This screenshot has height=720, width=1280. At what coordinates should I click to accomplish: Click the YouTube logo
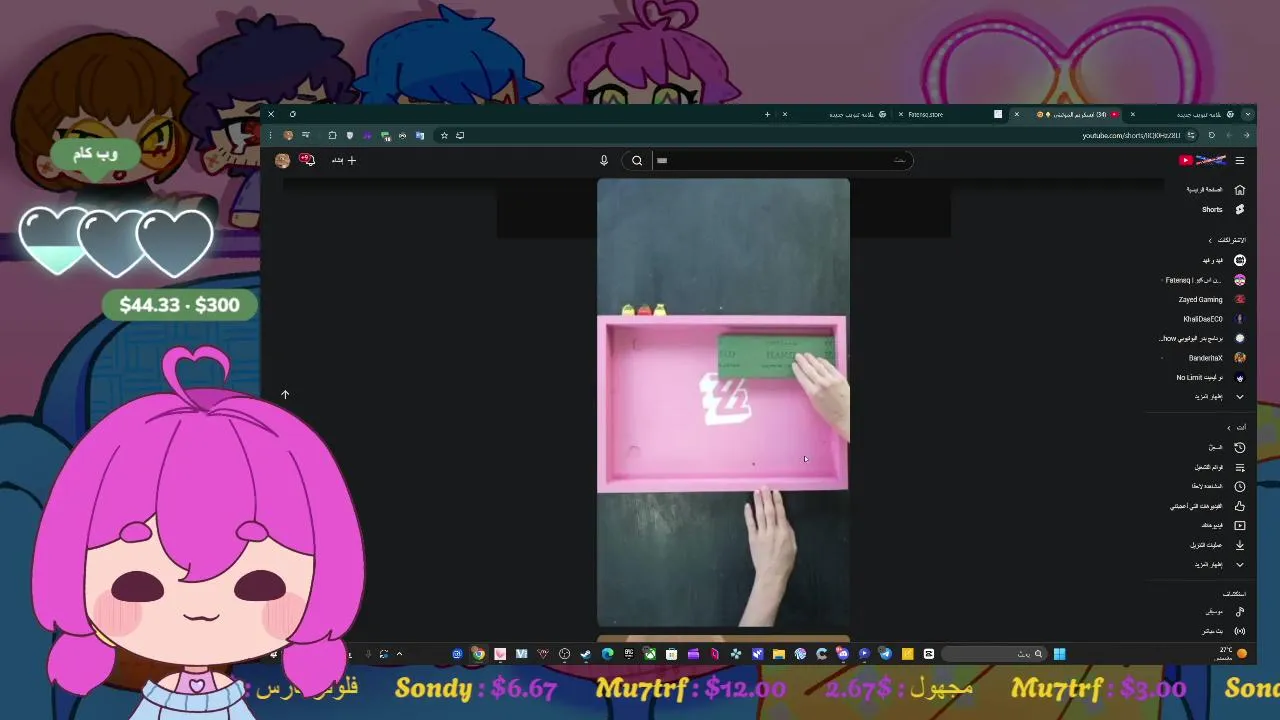click(x=1203, y=160)
